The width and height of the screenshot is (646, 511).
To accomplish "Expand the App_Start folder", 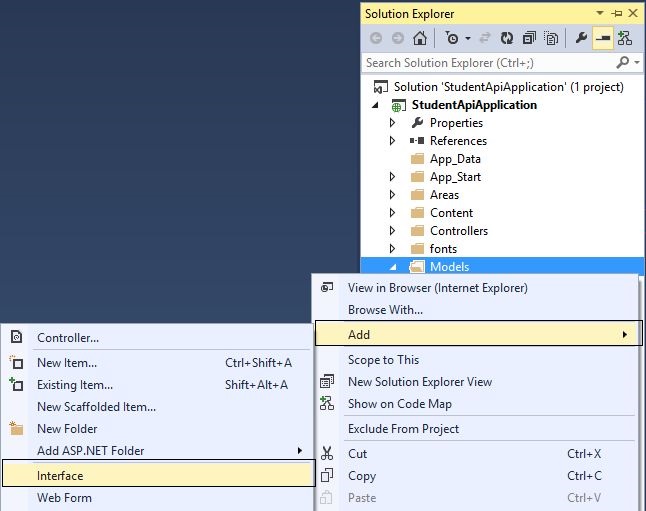I will click(x=392, y=177).
